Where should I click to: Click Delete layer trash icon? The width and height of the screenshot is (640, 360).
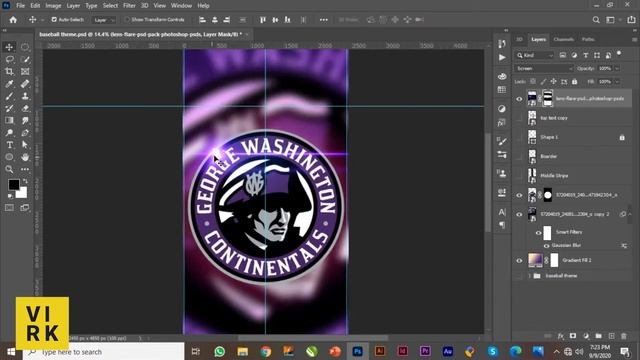(x=624, y=336)
